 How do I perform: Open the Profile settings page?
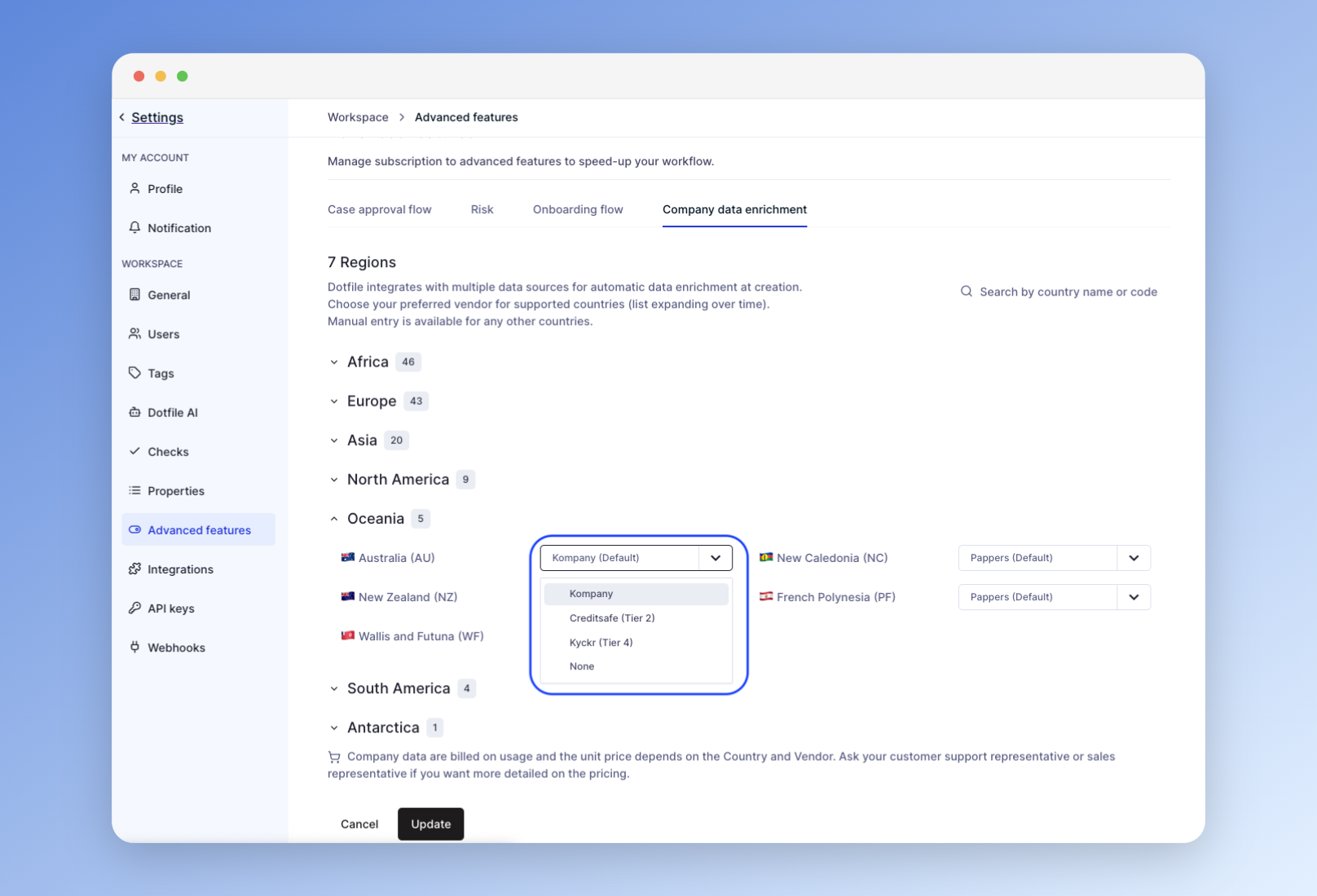tap(198, 188)
